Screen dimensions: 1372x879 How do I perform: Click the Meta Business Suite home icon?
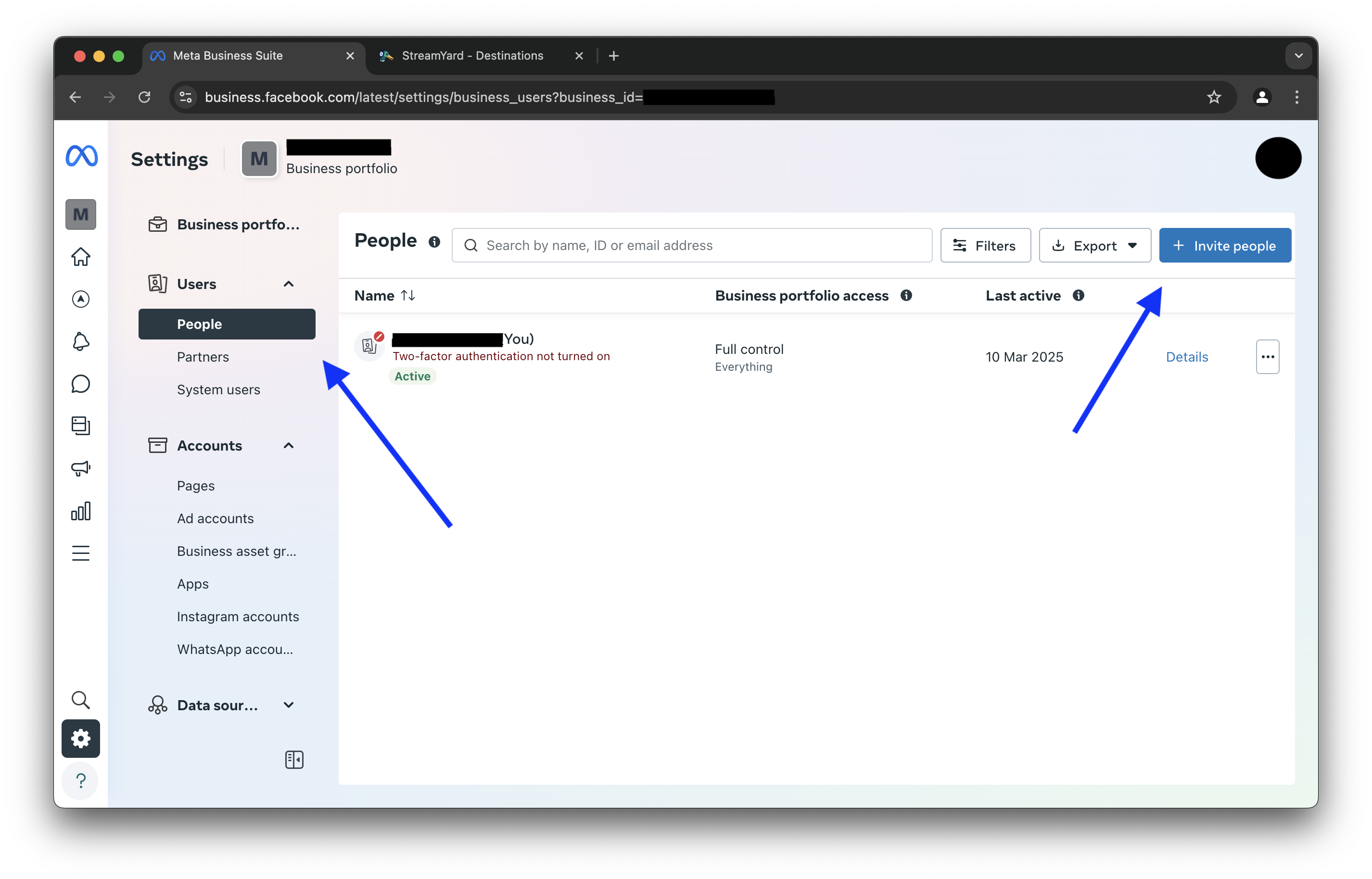[80, 256]
